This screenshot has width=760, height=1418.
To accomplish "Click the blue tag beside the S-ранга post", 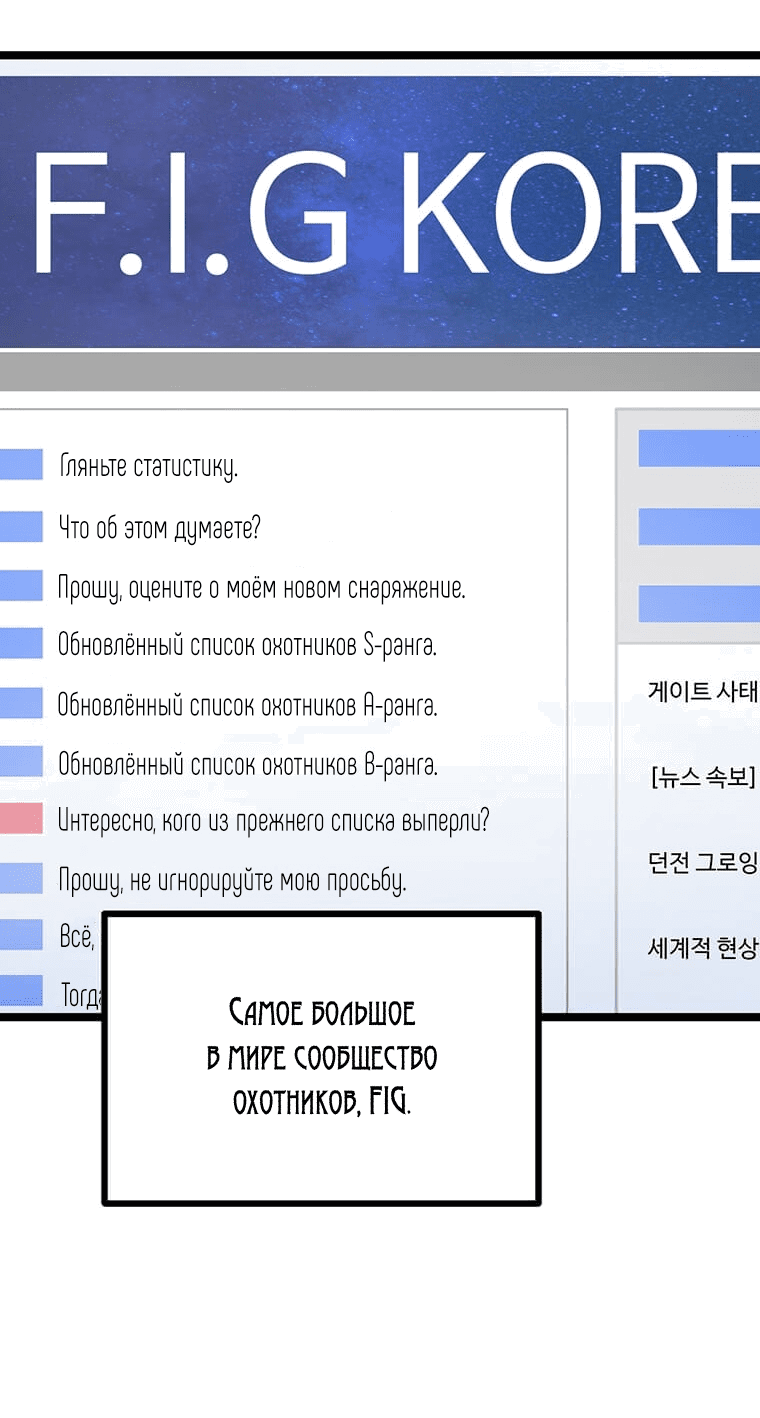I will tap(21, 643).
